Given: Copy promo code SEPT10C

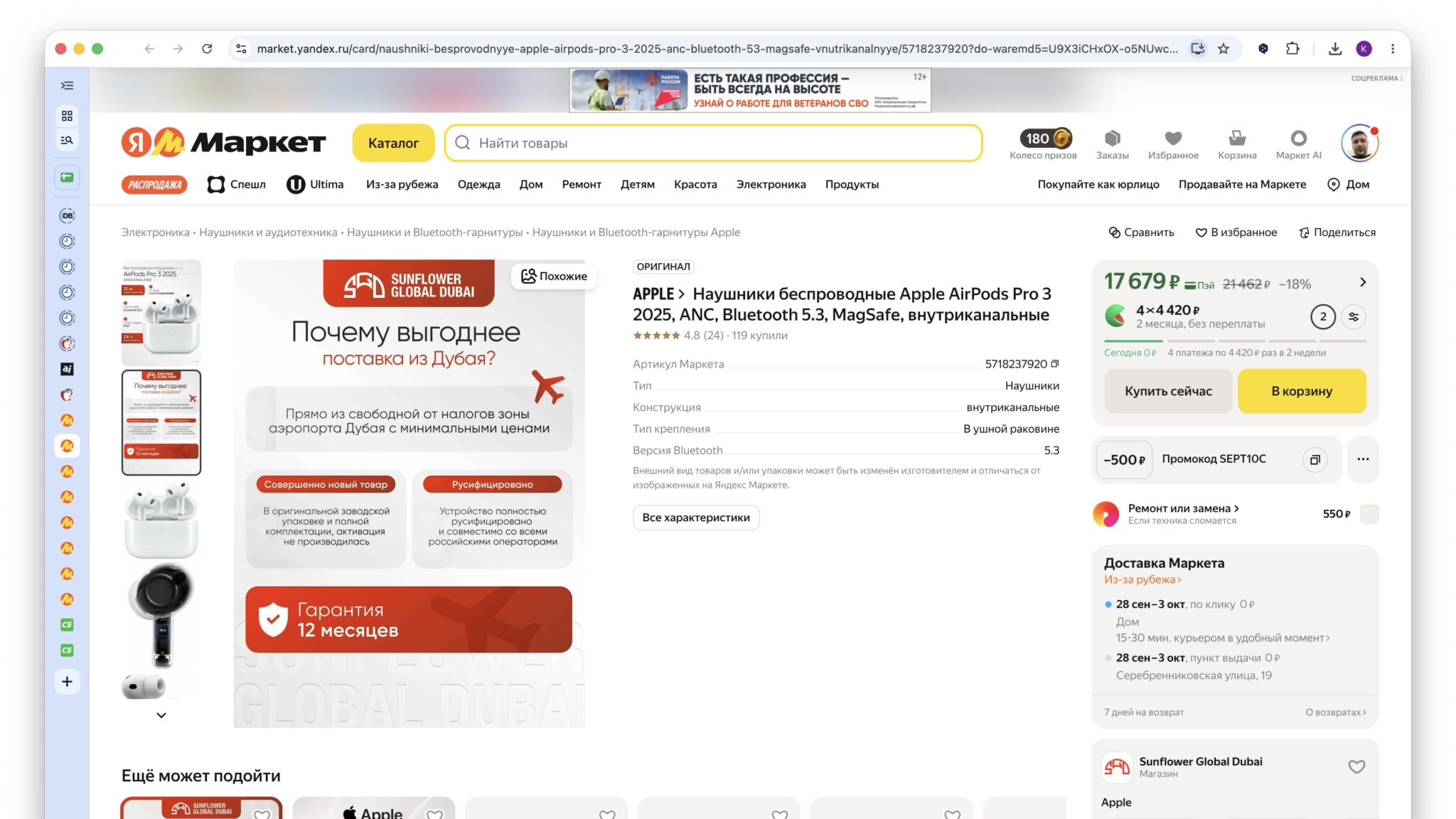Looking at the screenshot, I should coord(1315,459).
